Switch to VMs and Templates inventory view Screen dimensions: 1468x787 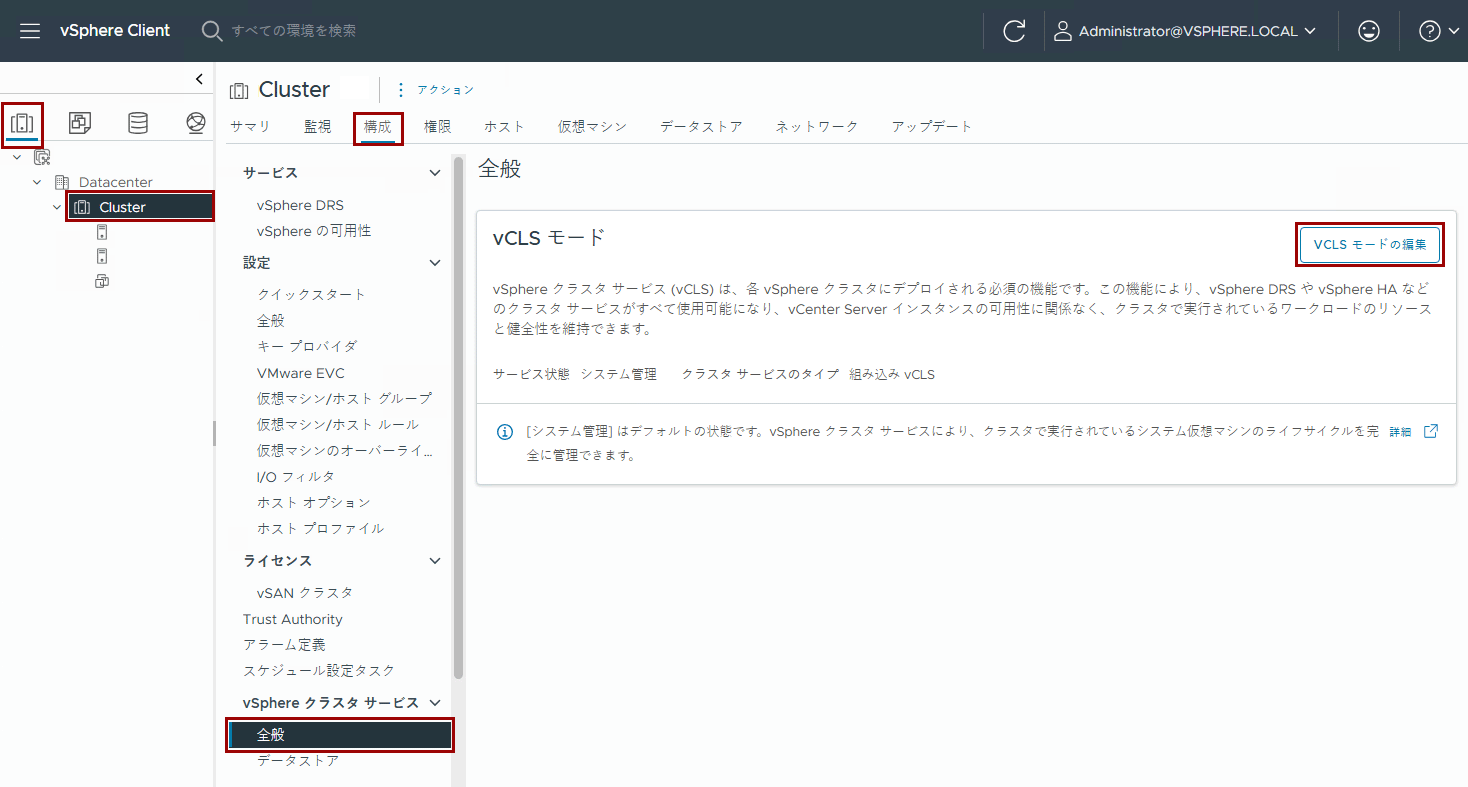80,123
